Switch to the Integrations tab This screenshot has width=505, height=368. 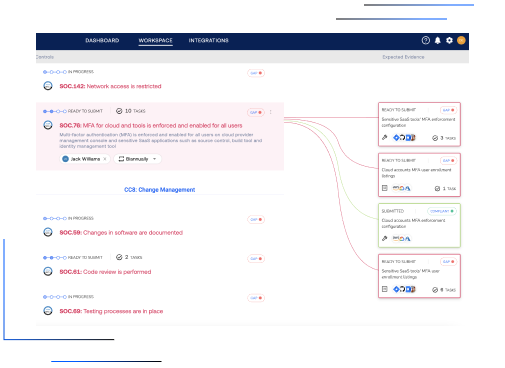pos(209,40)
